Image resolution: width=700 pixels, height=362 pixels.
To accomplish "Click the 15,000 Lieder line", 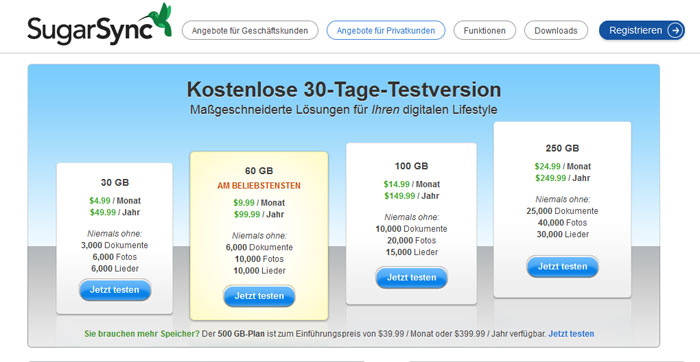I will point(412,252).
